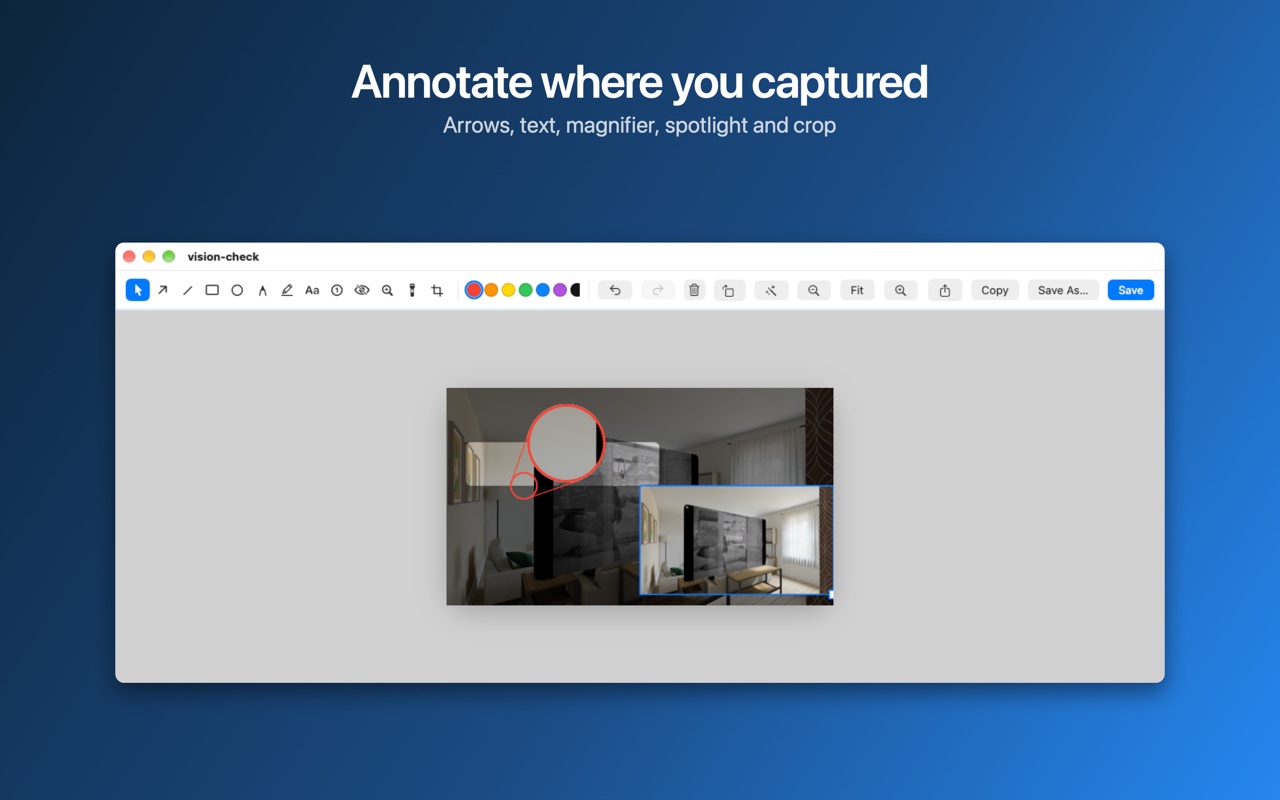1280x800 pixels.
Task: Select the Crop tool
Action: [437, 290]
